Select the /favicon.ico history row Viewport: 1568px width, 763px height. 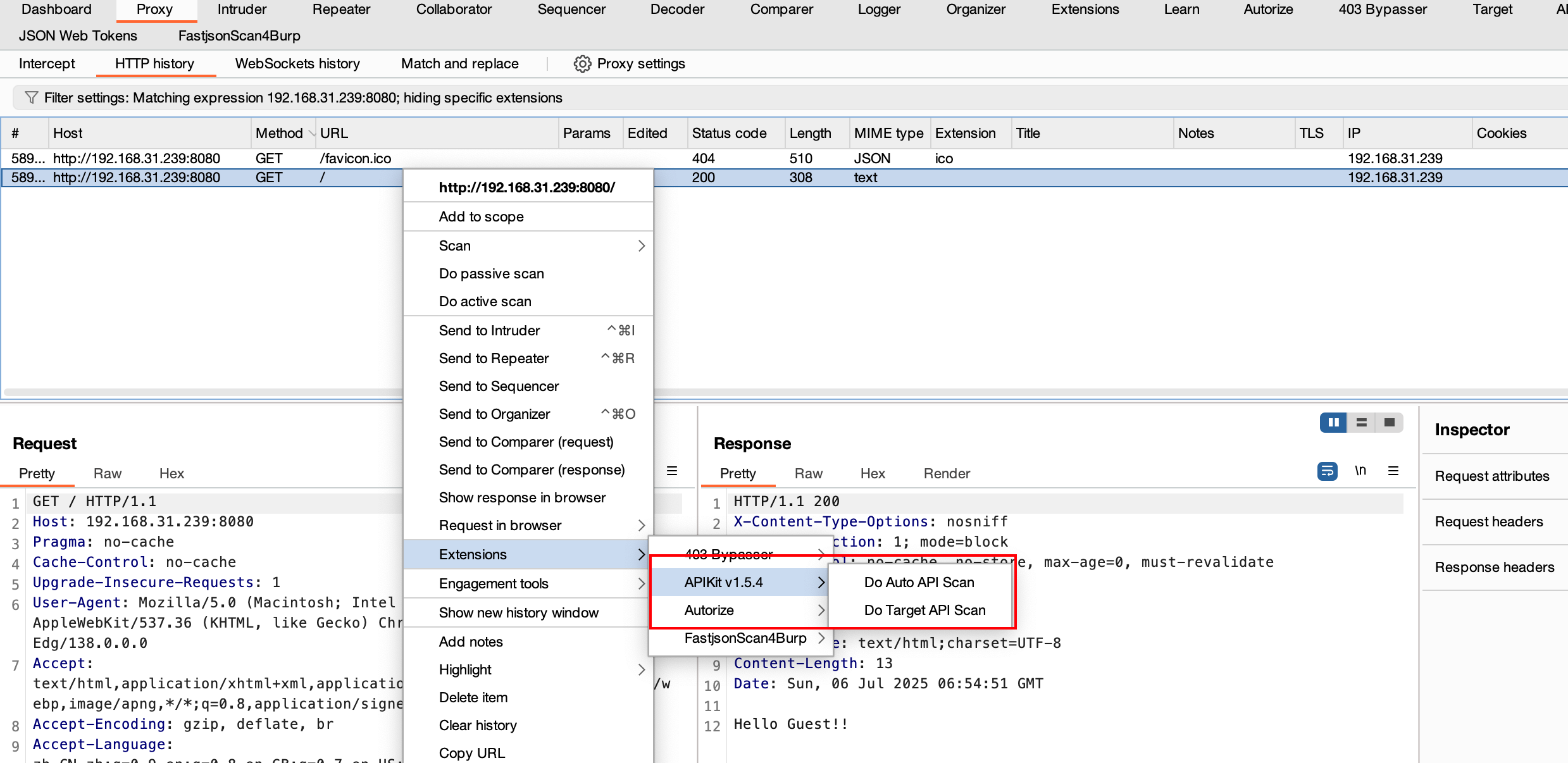785,158
